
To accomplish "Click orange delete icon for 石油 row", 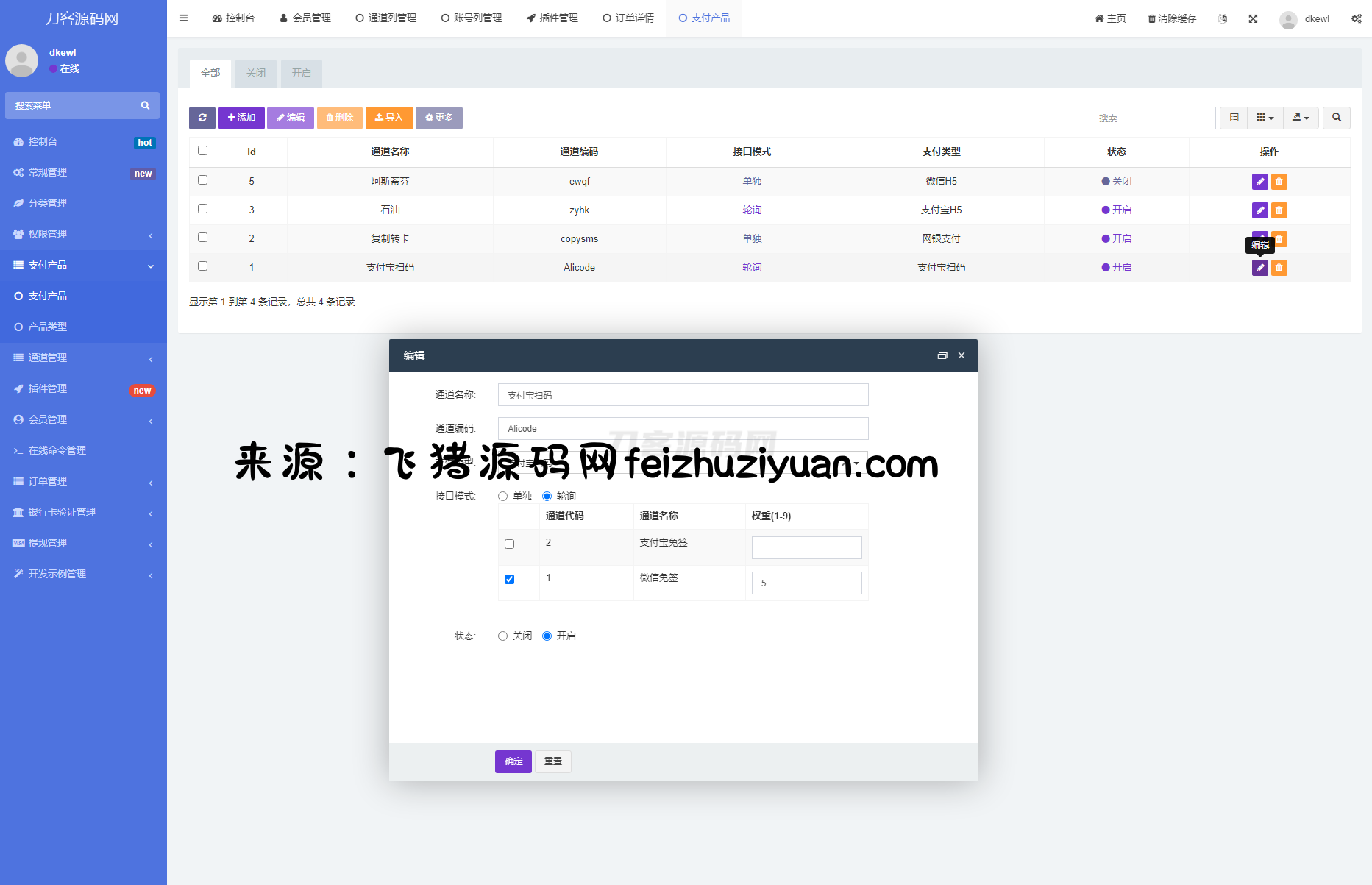I will [1279, 210].
